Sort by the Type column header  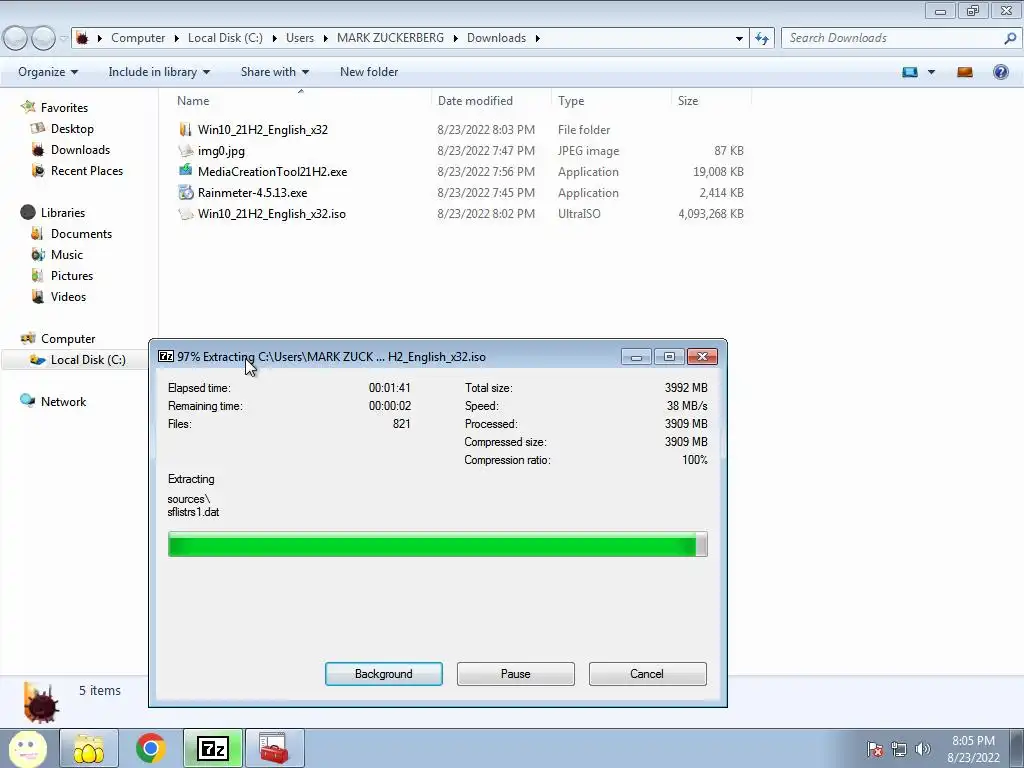[x=571, y=101]
